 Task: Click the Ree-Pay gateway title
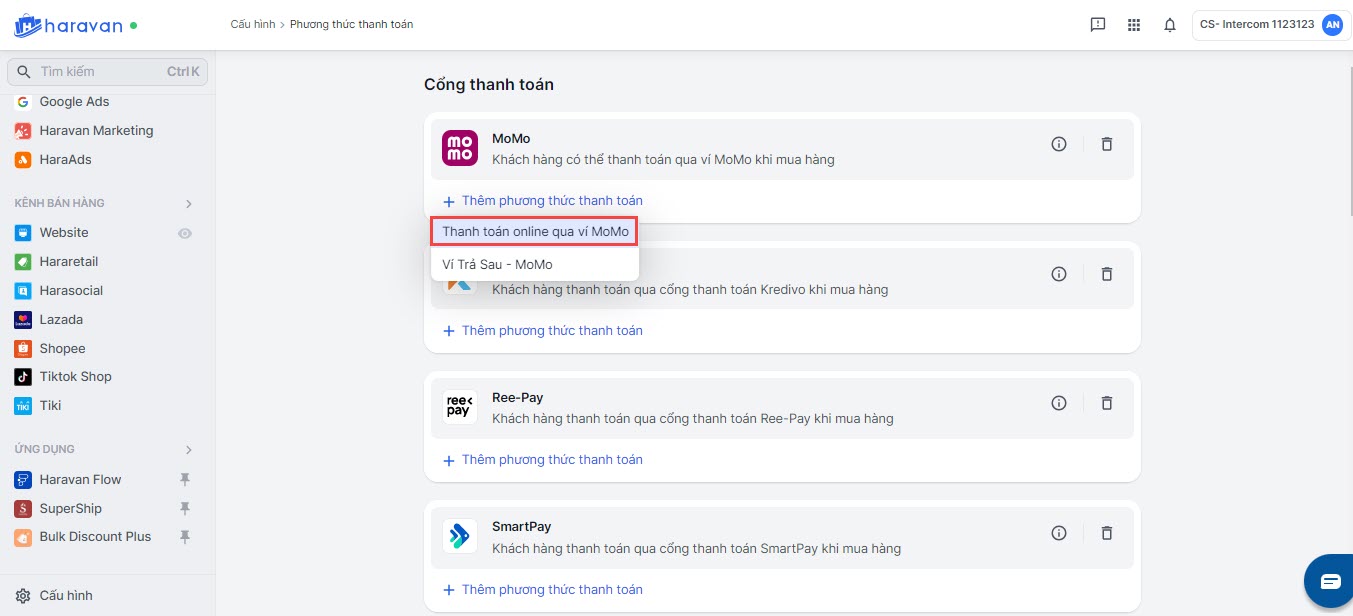(518, 398)
